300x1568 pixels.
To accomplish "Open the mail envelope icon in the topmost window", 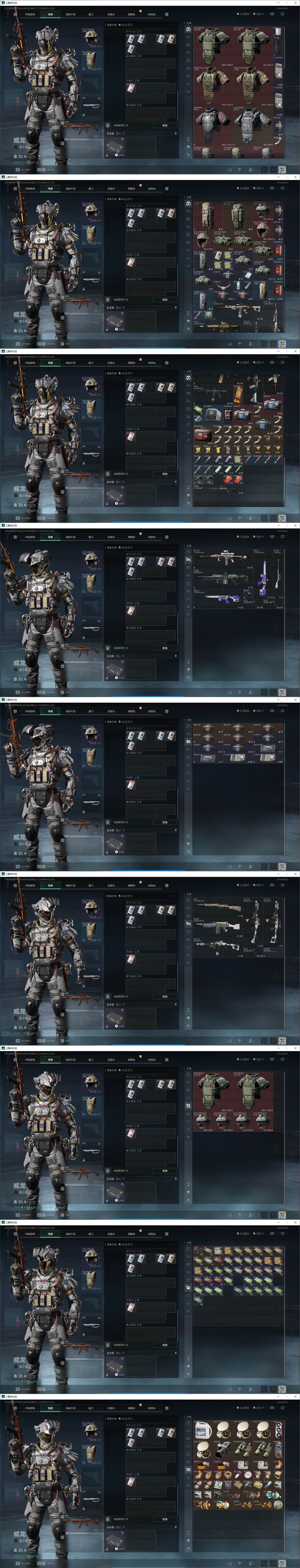I will tap(272, 14).
